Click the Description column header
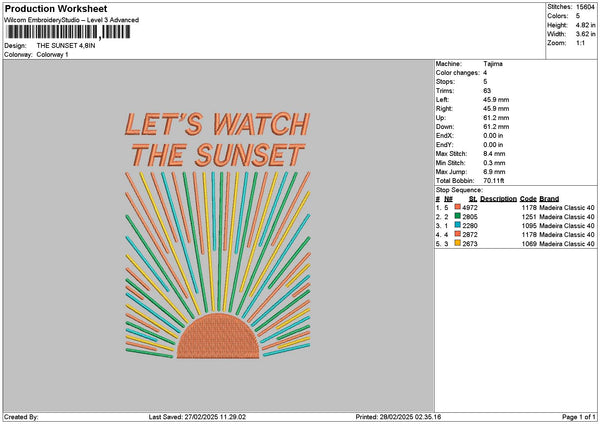 coord(496,198)
